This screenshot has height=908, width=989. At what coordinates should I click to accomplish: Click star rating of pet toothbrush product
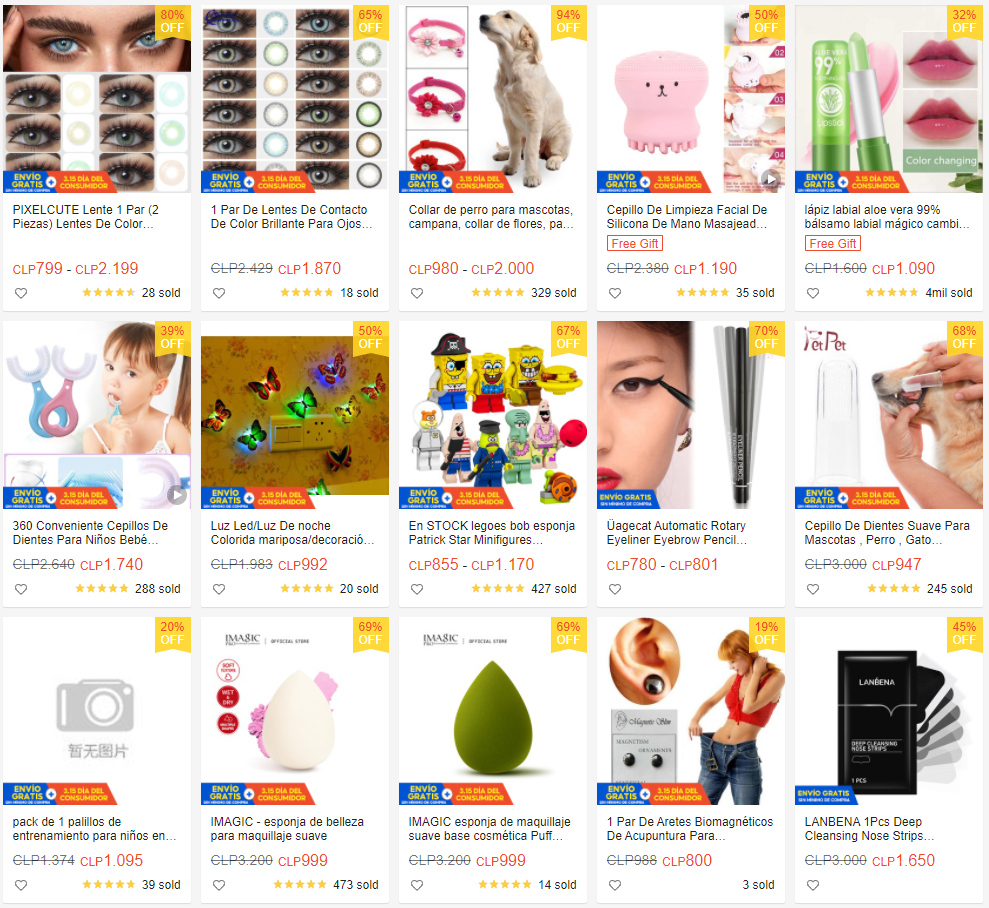pyautogui.click(x=893, y=589)
